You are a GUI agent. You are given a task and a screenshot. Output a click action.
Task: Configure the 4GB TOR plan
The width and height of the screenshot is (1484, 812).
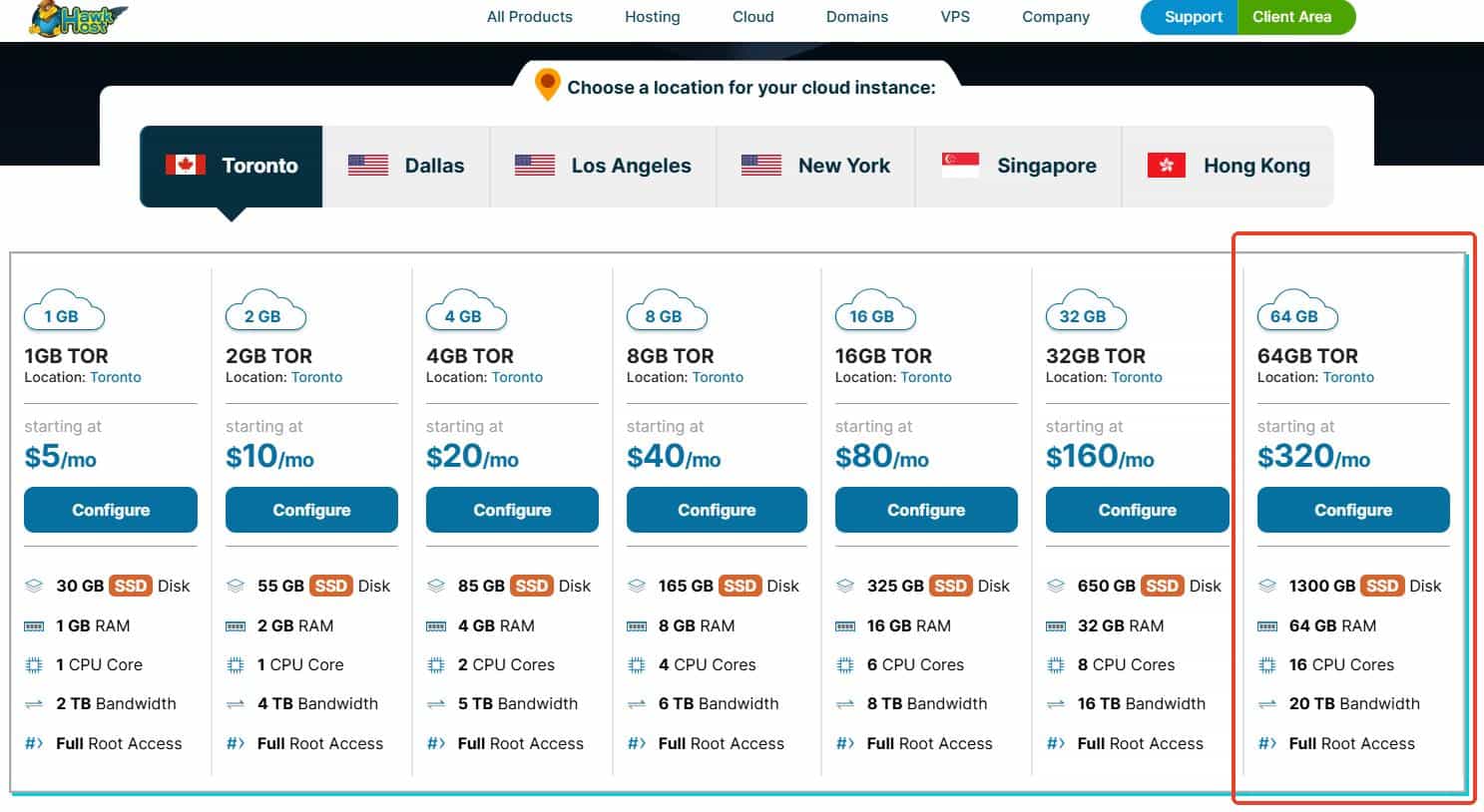[x=512, y=510]
